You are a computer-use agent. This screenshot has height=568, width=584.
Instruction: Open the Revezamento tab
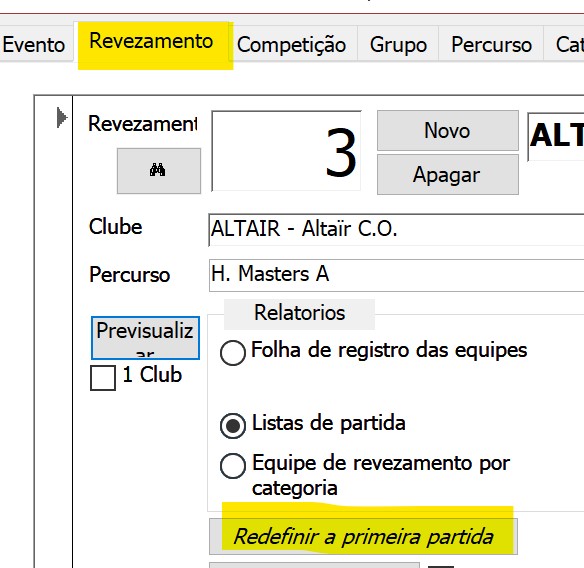[x=151, y=41]
